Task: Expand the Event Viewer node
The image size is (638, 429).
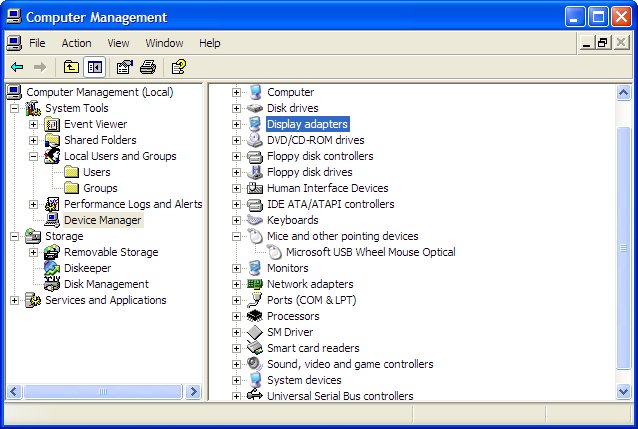Action: click(33, 124)
